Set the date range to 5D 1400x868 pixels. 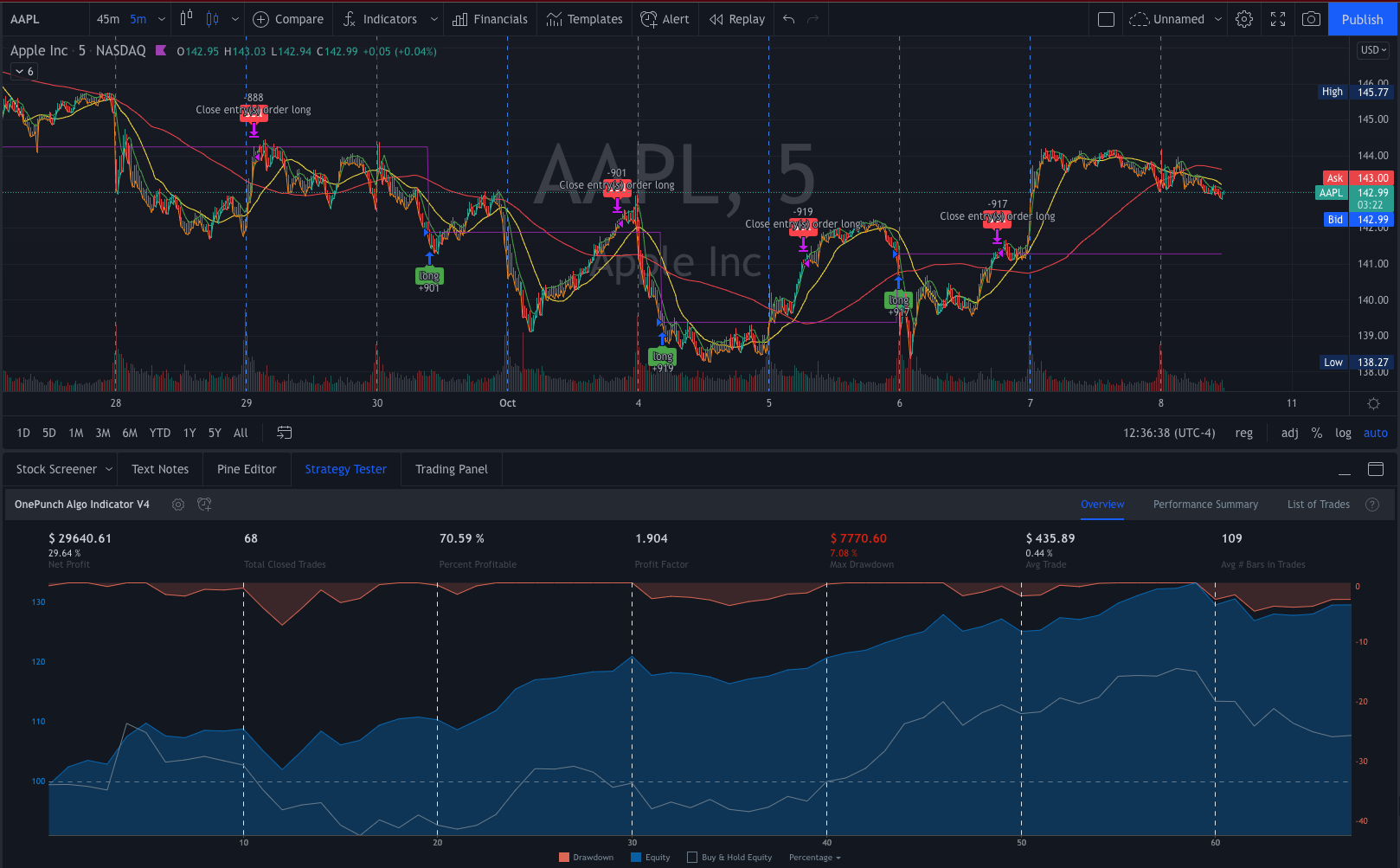[49, 433]
